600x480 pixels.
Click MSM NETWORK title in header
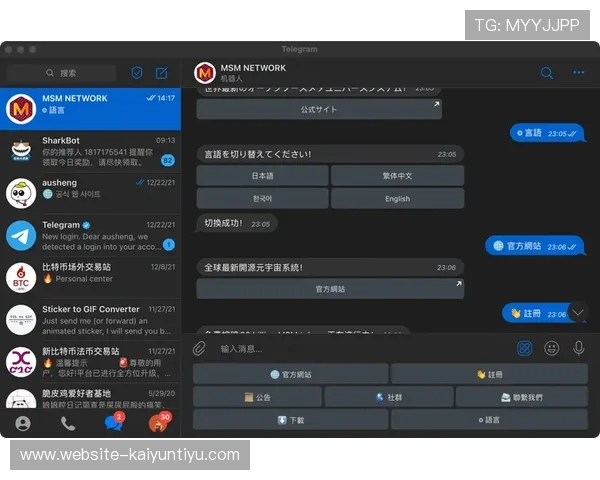pos(253,68)
